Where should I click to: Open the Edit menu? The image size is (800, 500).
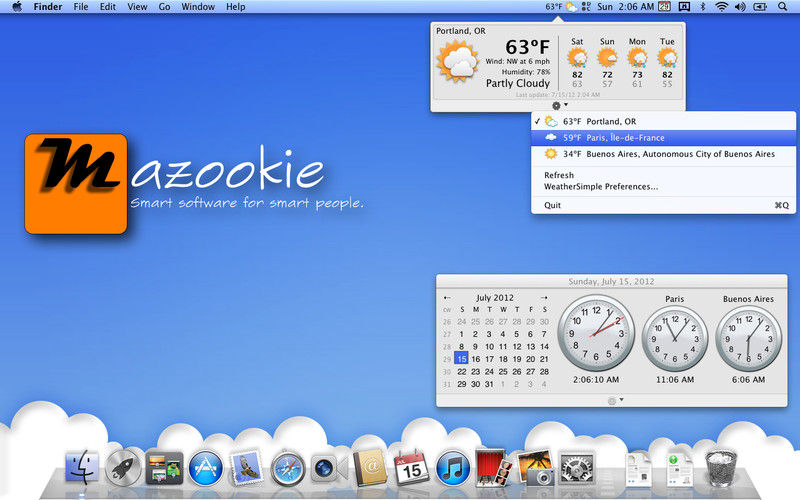(x=108, y=7)
